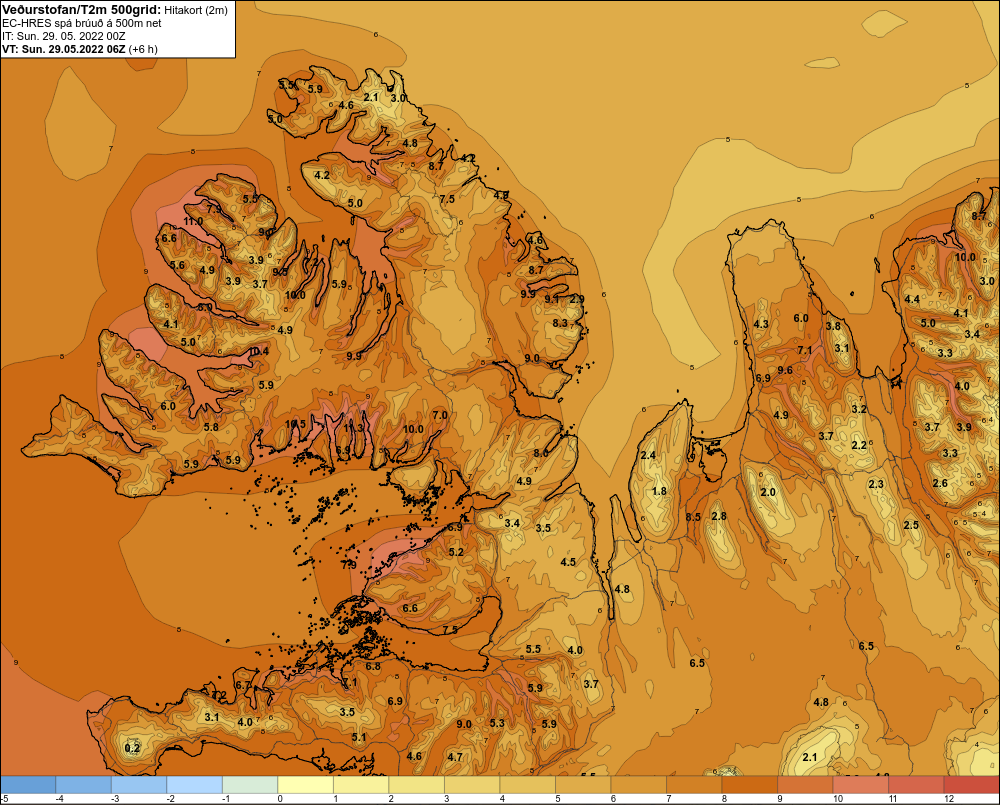Screen dimensions: 1000x805
Task: Click the 6.8 temperature value
Action: [x=373, y=666]
